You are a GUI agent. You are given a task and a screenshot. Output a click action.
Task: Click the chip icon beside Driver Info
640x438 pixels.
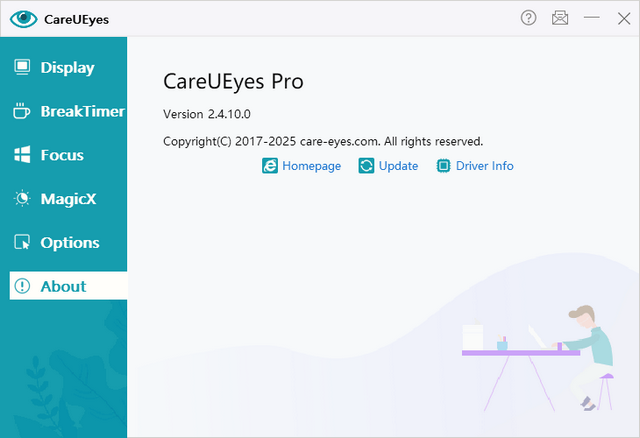(x=444, y=166)
